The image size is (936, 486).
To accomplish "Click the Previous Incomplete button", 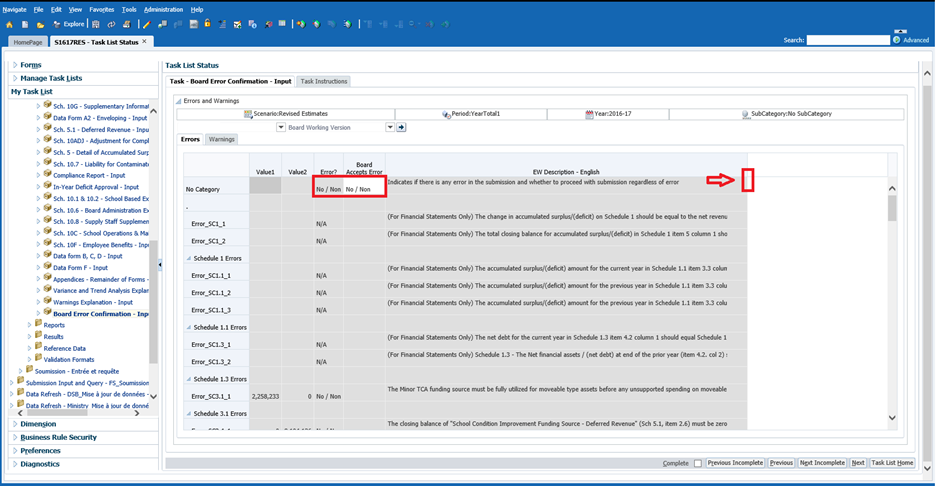I will click(x=735, y=463).
